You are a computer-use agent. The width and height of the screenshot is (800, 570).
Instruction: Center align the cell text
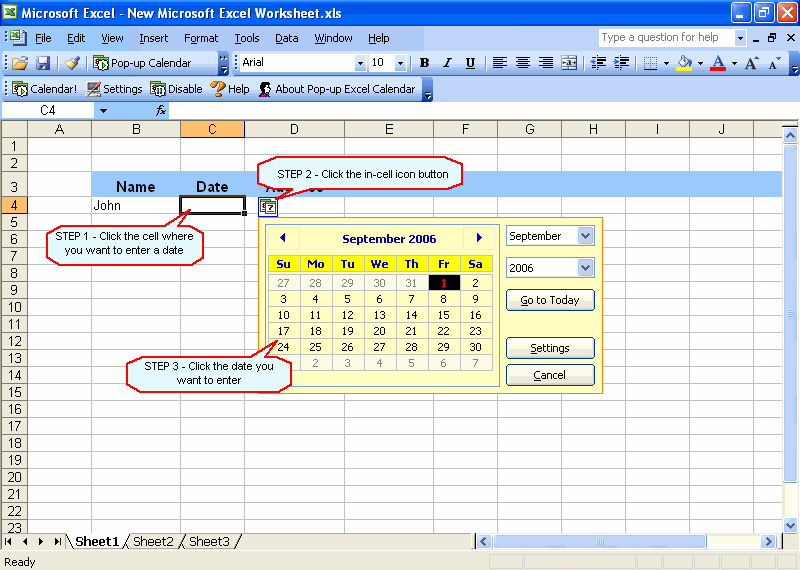tap(522, 63)
